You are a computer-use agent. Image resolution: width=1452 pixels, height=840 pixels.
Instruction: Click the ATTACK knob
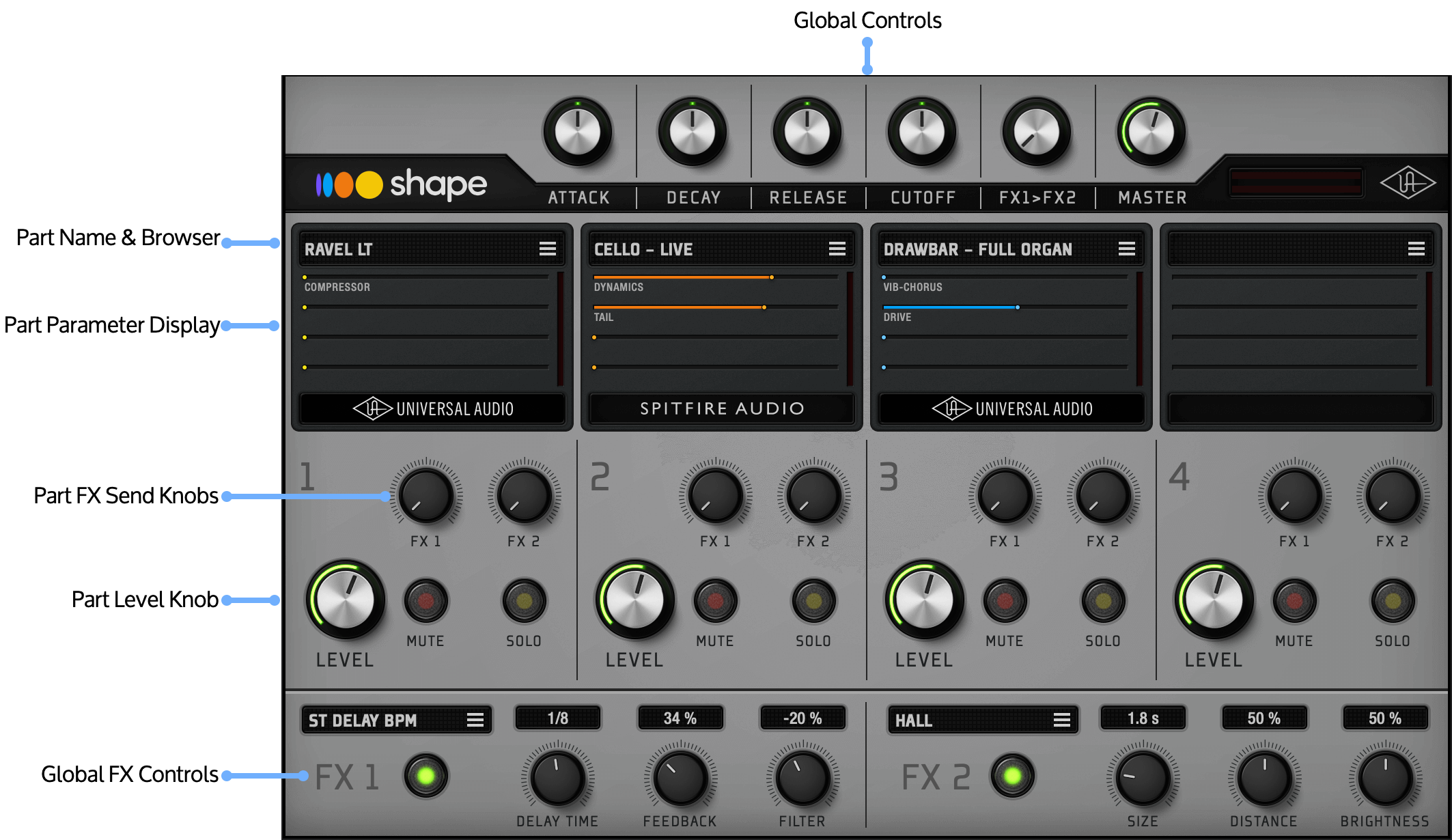point(578,132)
